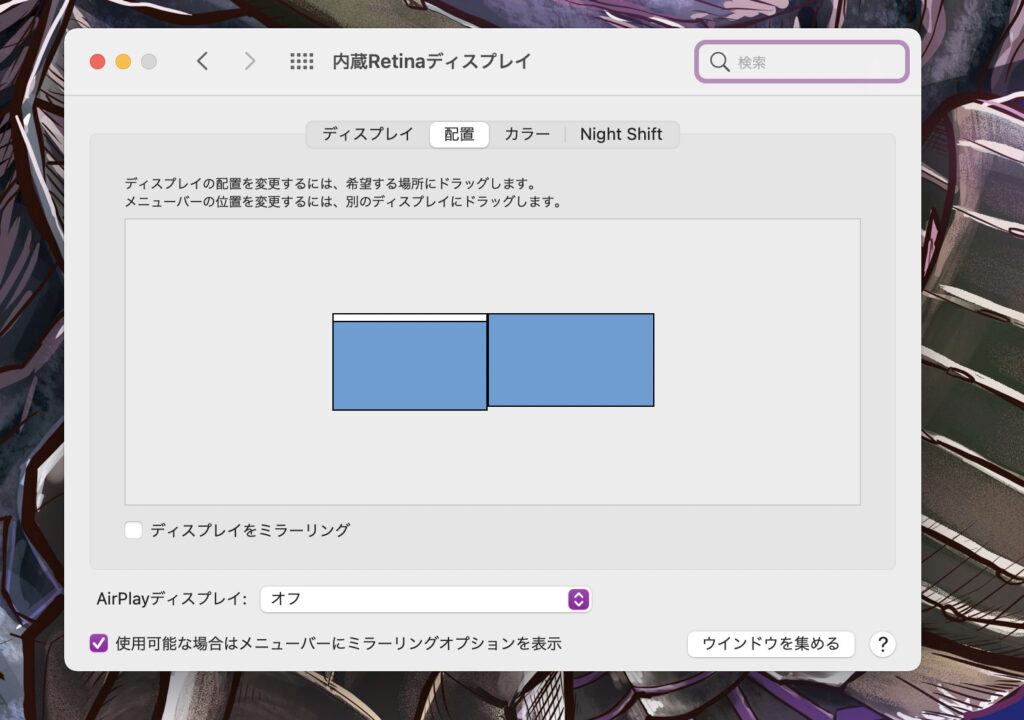
Task: Enable ディスプレイをミラーリング checkbox
Action: click(x=133, y=530)
